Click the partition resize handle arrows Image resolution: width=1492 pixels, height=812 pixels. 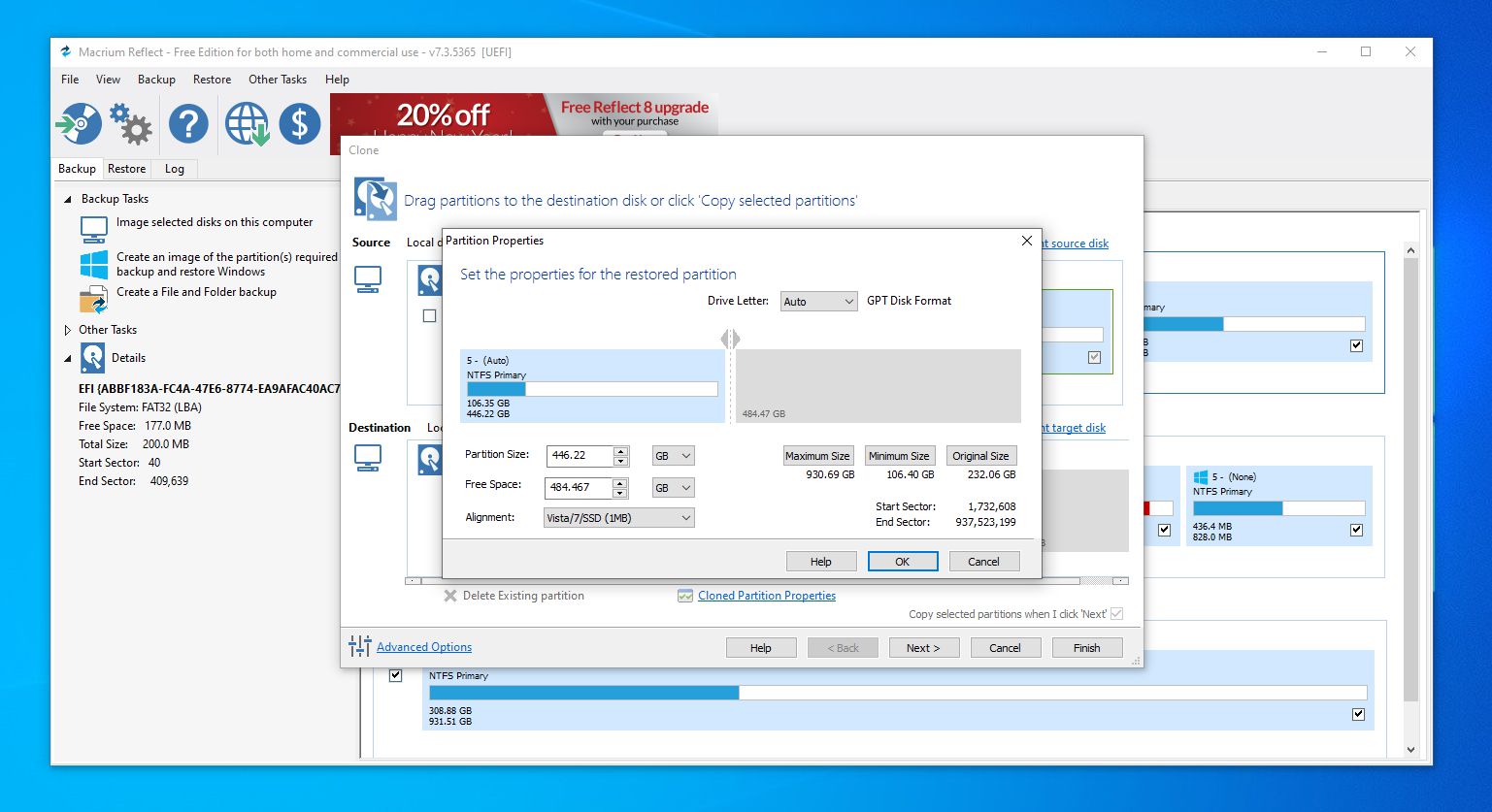pyautogui.click(x=731, y=339)
